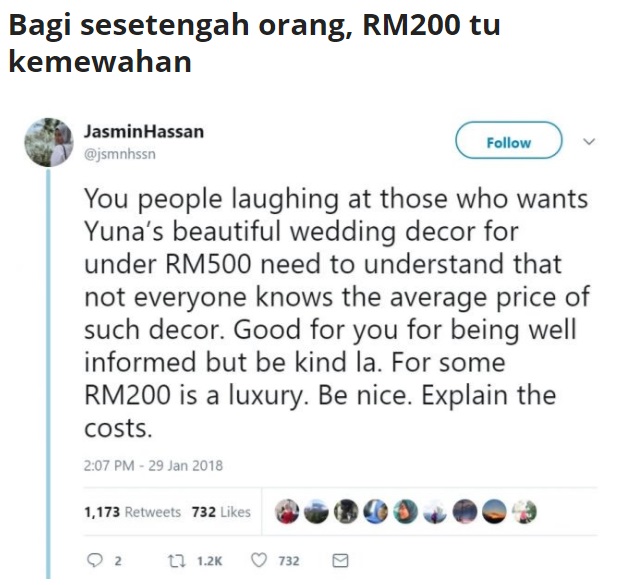The height and width of the screenshot is (585, 639).
Task: Click the reply count number 2
Action: 118,561
